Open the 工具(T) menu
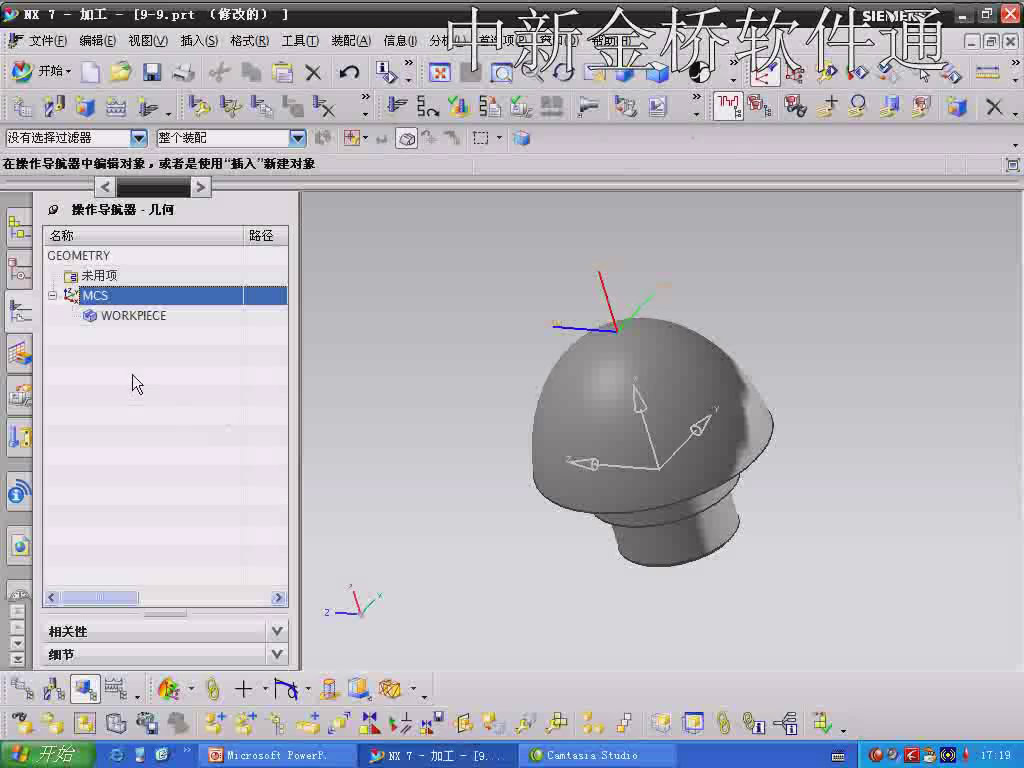Image resolution: width=1024 pixels, height=768 pixels. 300,41
